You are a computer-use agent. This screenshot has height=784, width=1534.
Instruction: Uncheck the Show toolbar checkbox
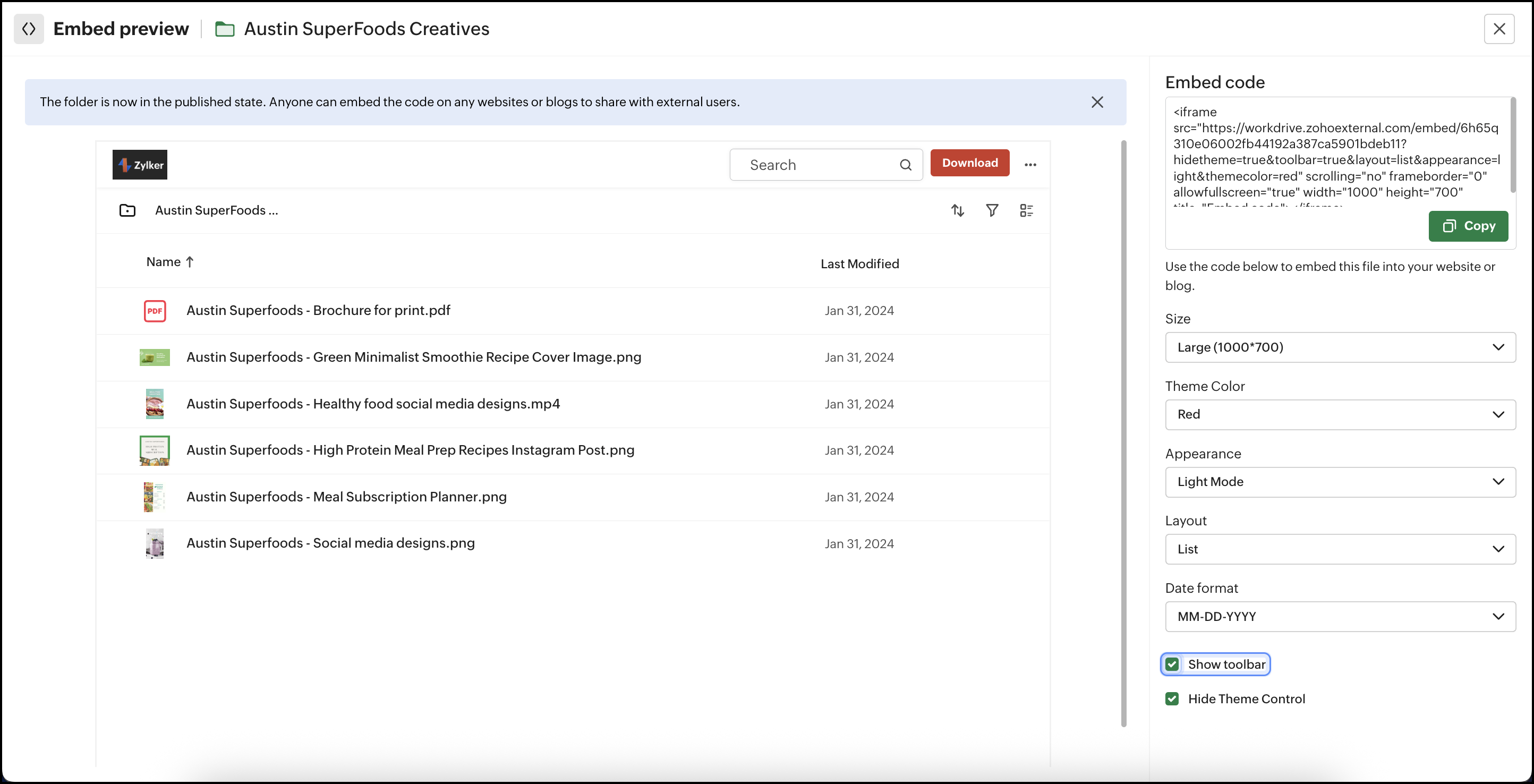[x=1171, y=664]
